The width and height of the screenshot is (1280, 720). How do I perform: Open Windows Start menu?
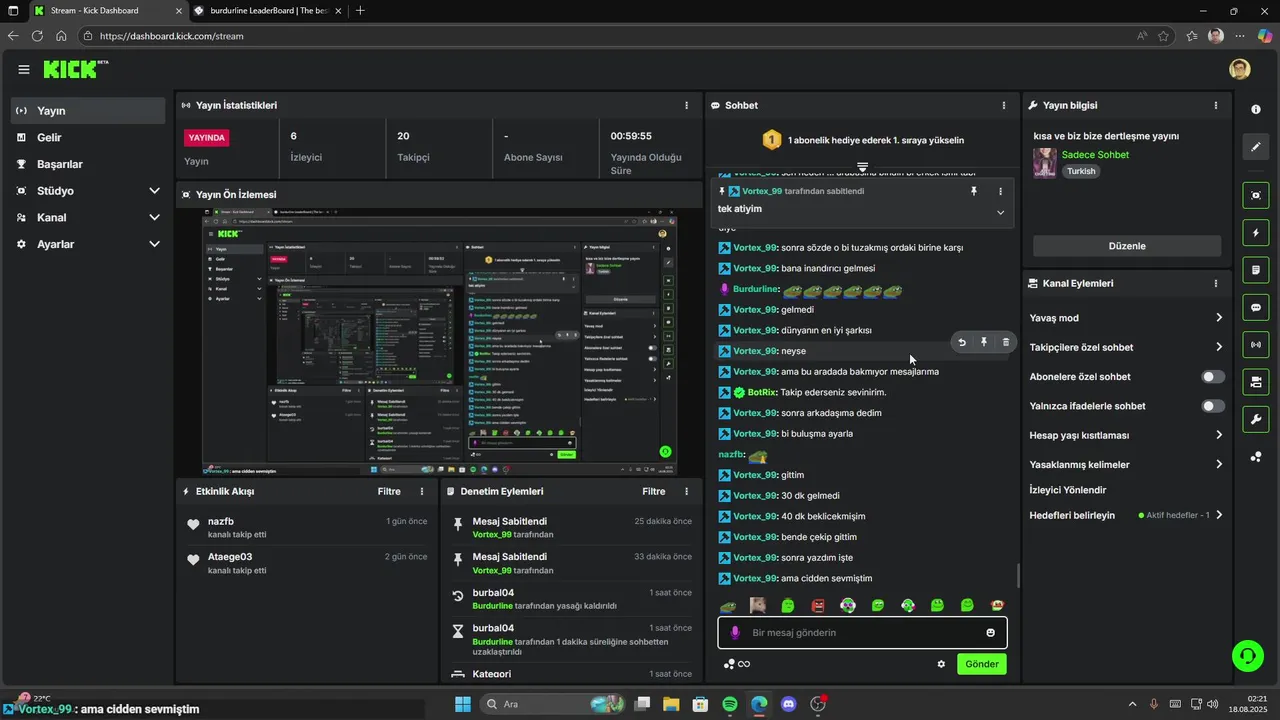[x=463, y=704]
